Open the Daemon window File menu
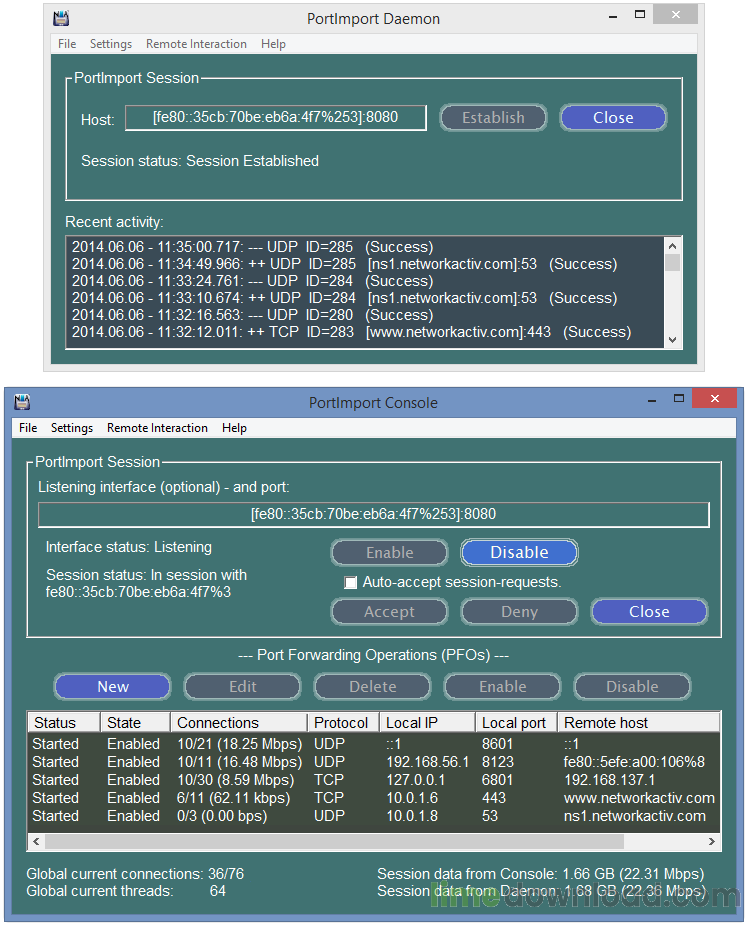This screenshot has width=748, height=926. [67, 44]
